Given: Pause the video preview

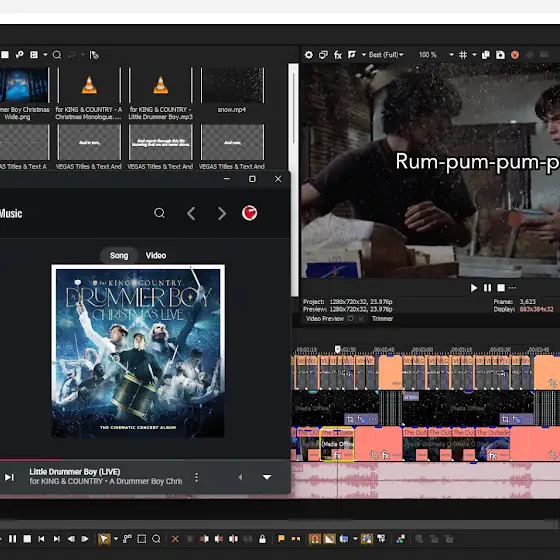Looking at the screenshot, I should (487, 288).
